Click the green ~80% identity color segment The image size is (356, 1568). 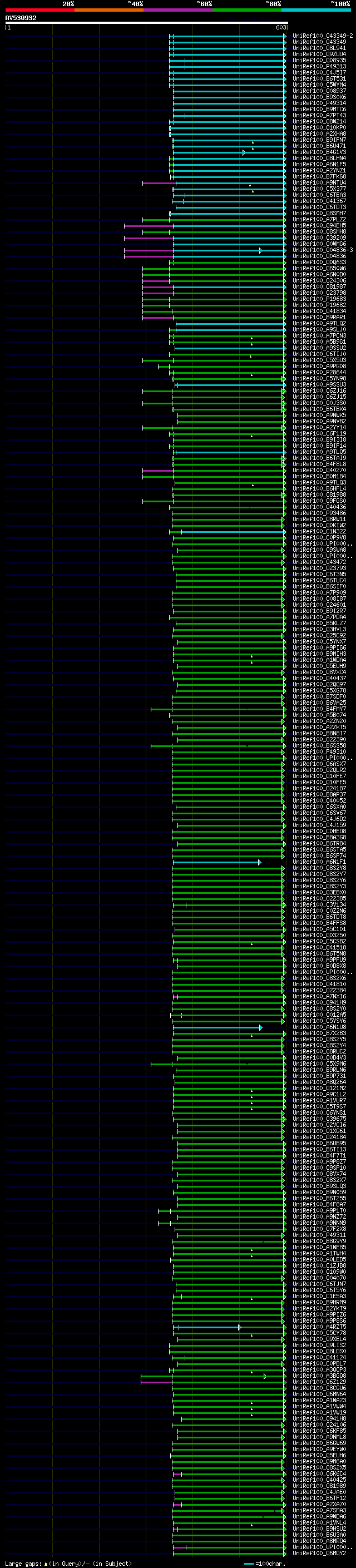coord(247,10)
